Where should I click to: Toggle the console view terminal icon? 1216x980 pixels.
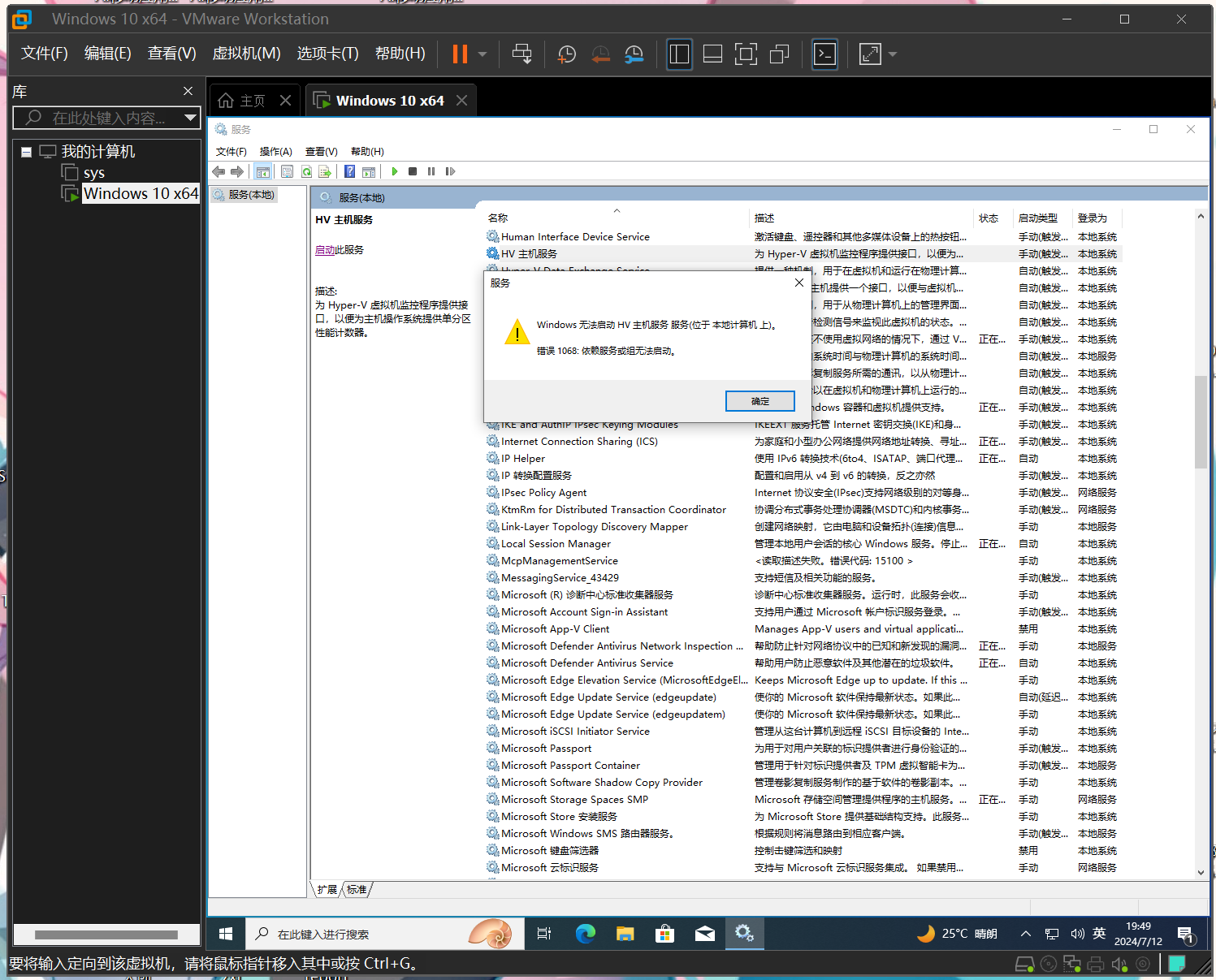[824, 54]
